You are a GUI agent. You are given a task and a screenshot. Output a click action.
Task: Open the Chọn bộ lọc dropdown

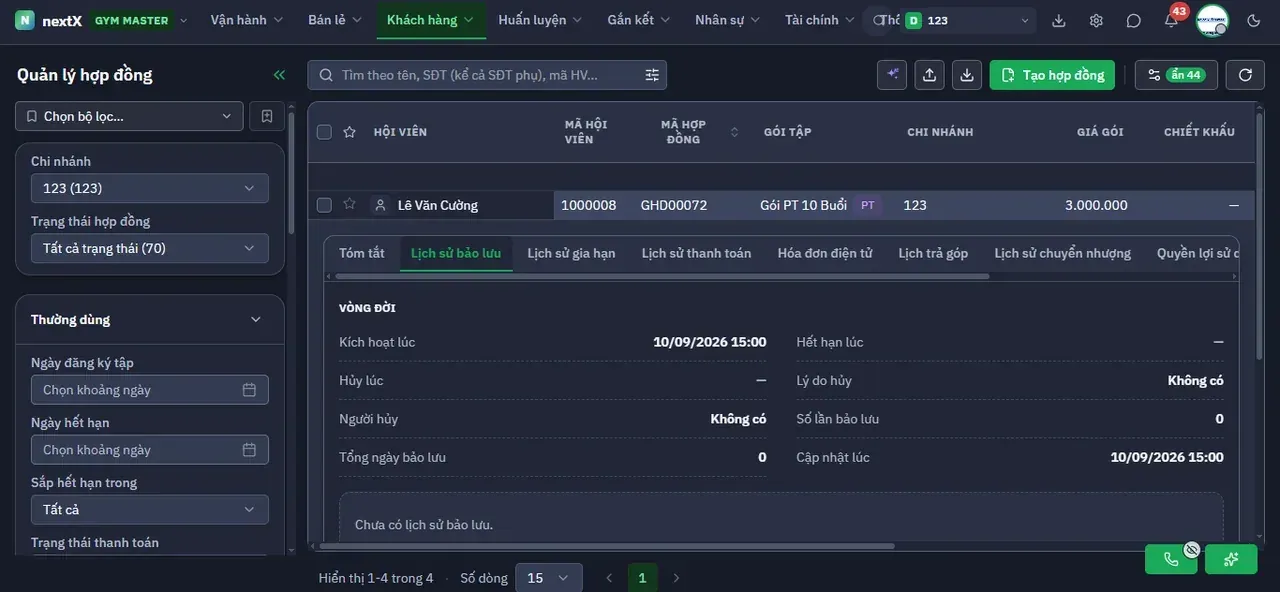click(x=129, y=116)
